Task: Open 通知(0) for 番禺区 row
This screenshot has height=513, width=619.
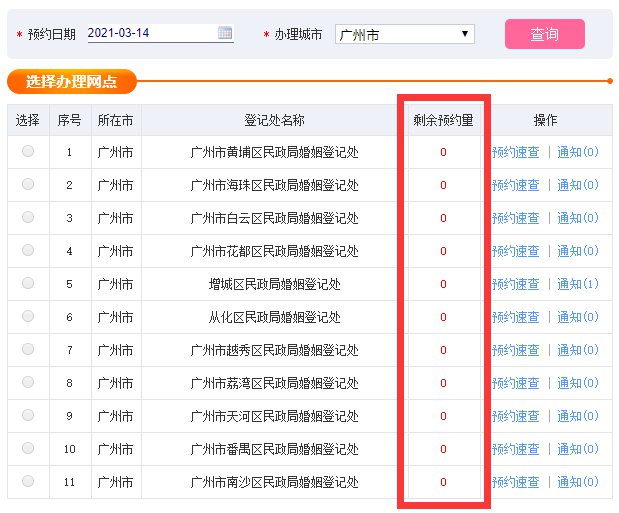Action: point(578,449)
